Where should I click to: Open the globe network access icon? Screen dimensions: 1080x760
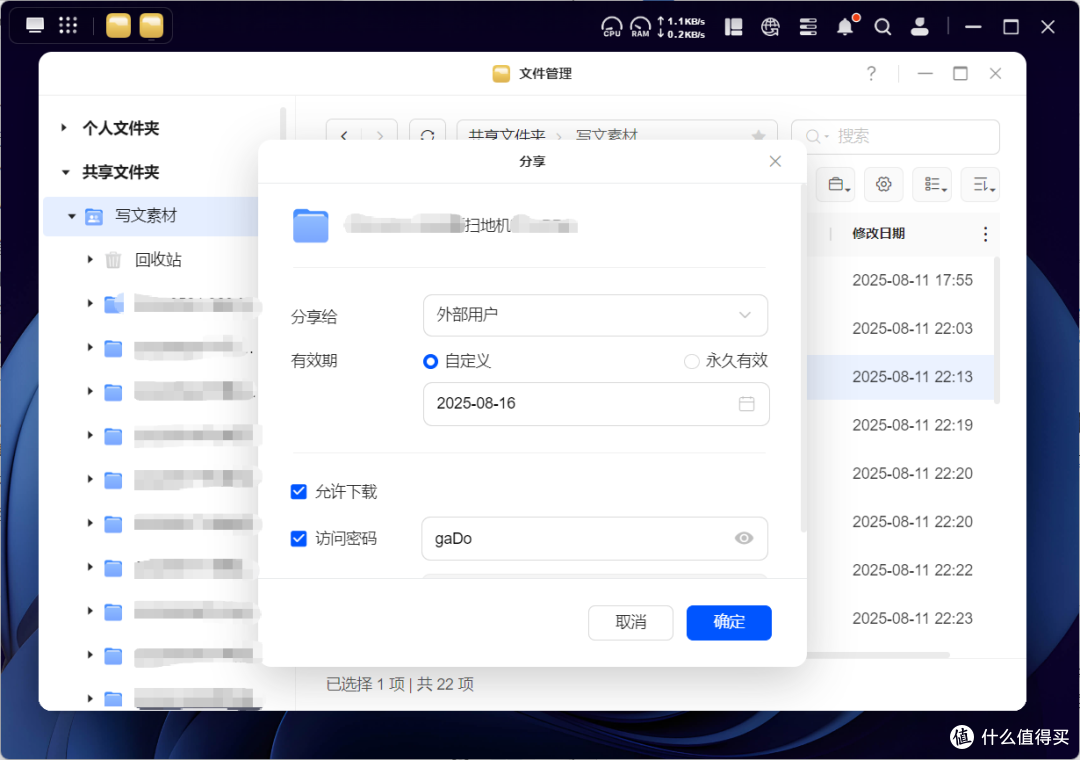[770, 27]
